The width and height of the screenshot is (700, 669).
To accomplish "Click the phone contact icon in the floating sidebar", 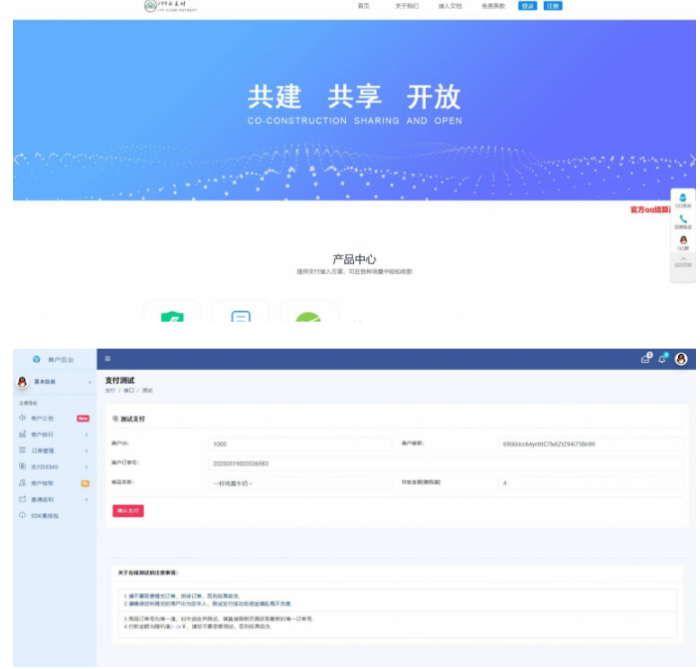I will pyautogui.click(x=683, y=221).
